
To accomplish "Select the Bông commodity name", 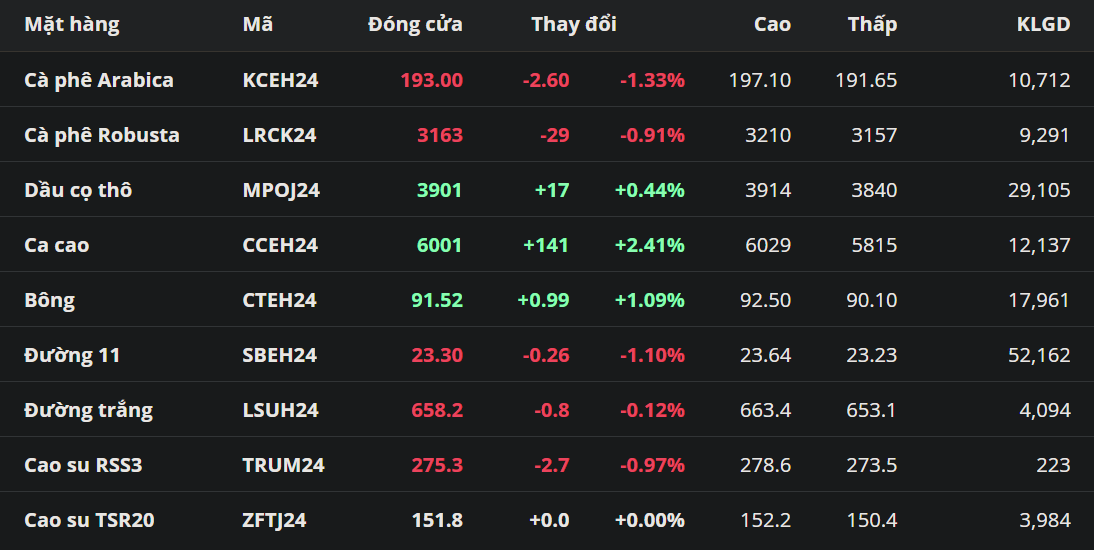I will [x=49, y=300].
